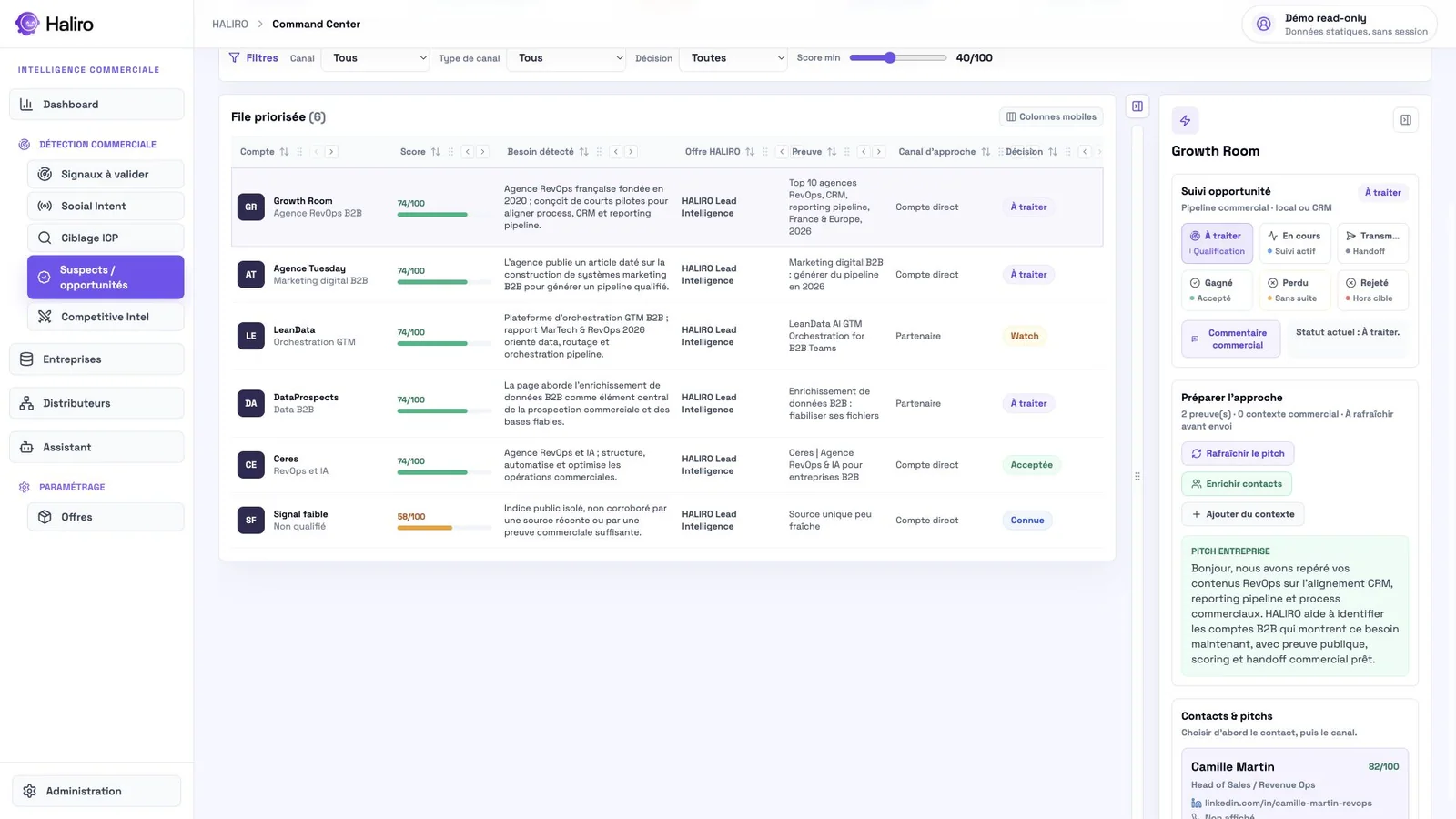Move Besoin détecté column right arrow

tap(632, 152)
